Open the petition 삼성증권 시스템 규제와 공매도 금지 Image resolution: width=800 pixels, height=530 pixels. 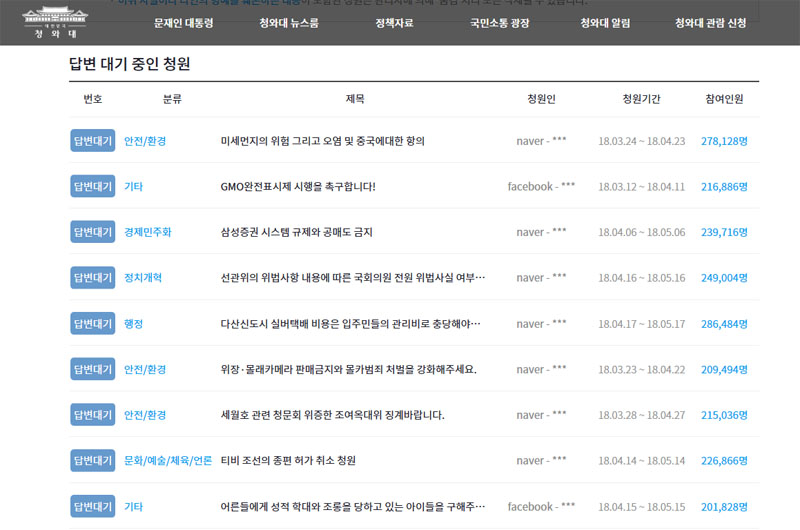(x=296, y=232)
